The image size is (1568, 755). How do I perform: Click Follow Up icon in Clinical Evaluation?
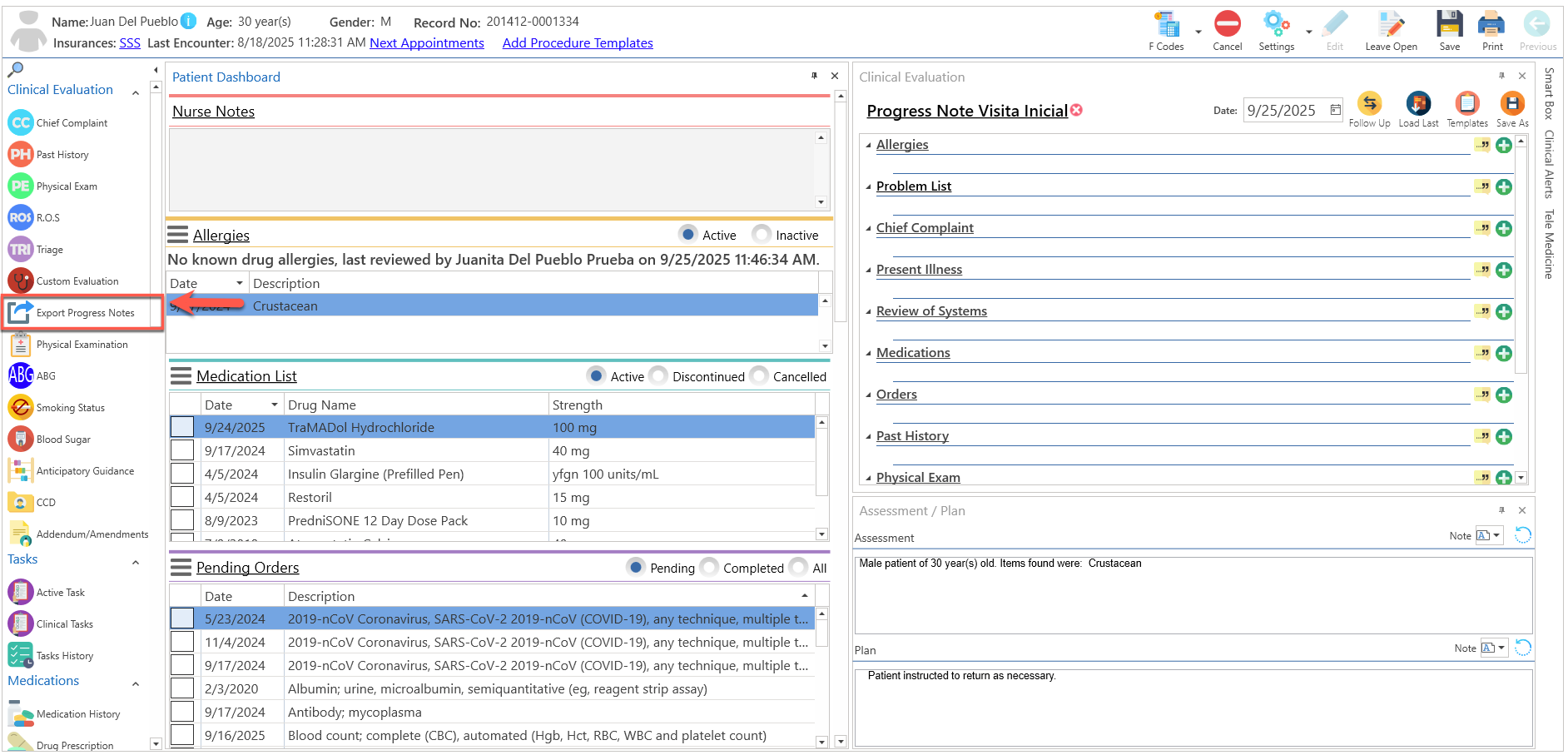(x=1369, y=103)
